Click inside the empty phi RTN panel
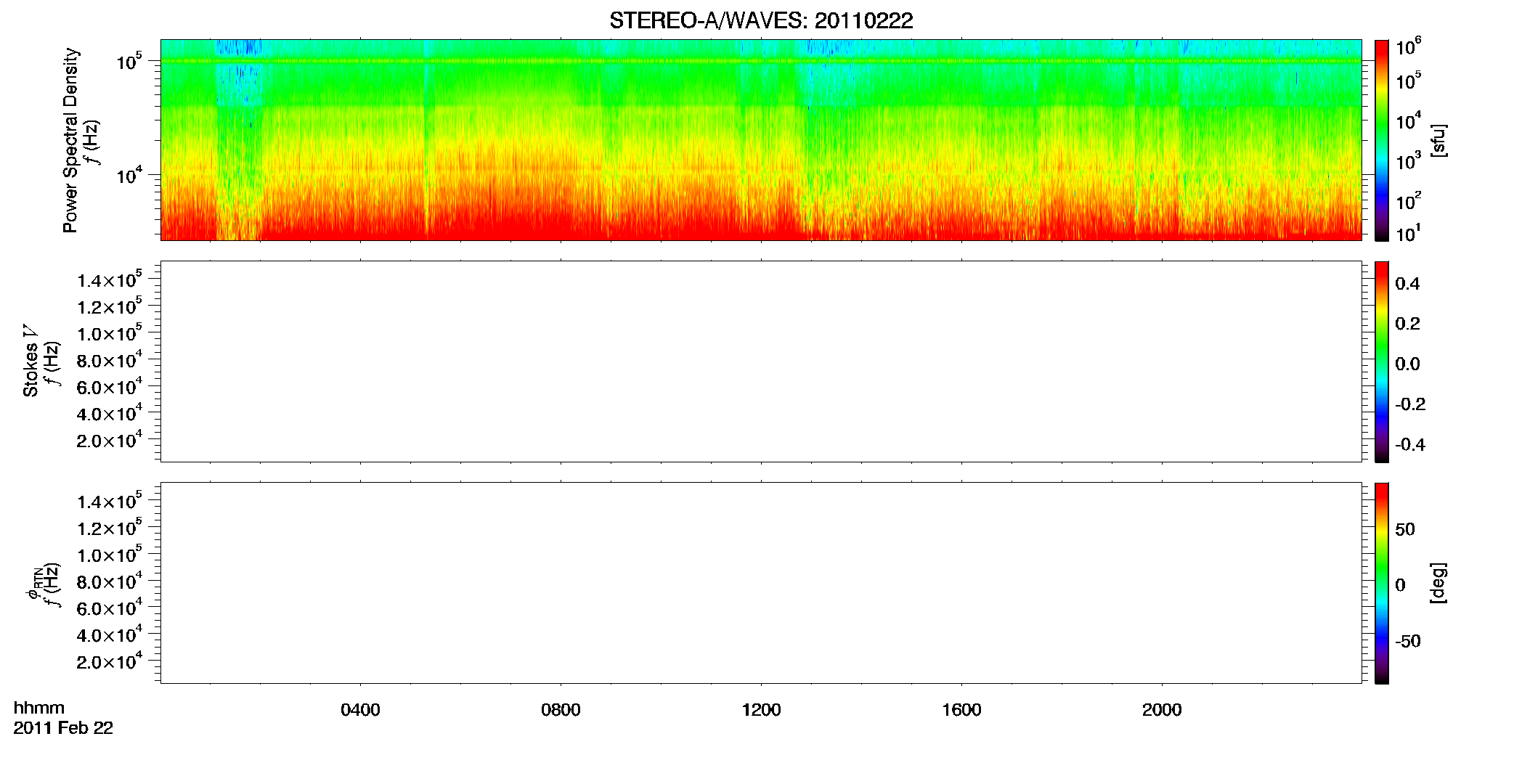This screenshot has width=1522, height=784. click(x=761, y=583)
